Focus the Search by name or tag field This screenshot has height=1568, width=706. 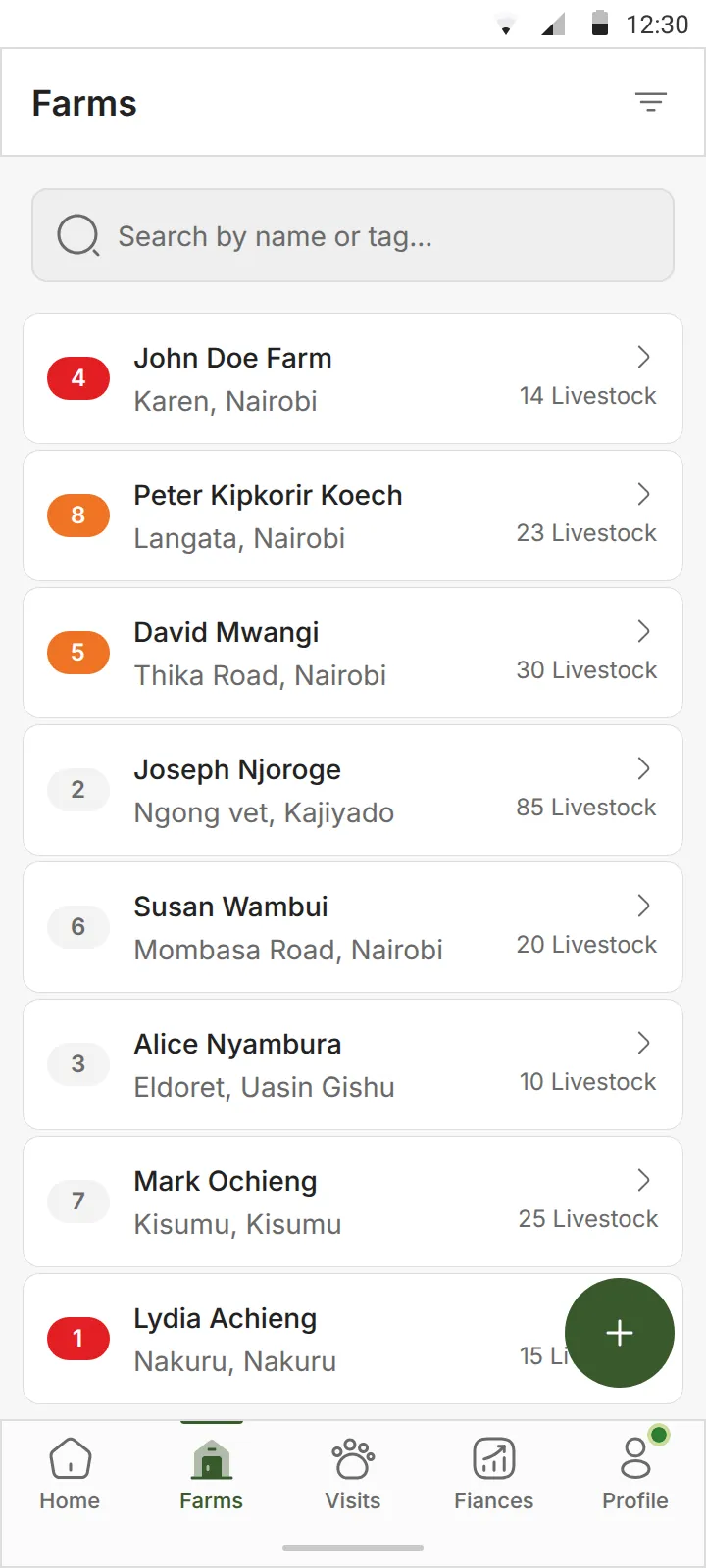(353, 235)
